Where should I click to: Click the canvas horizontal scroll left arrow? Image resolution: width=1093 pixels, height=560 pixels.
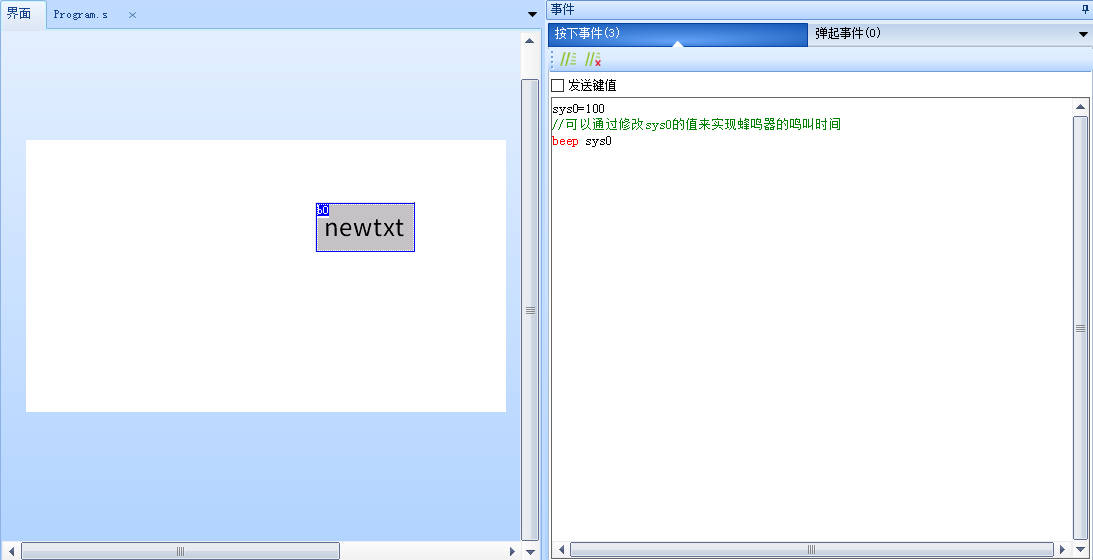click(x=11, y=551)
